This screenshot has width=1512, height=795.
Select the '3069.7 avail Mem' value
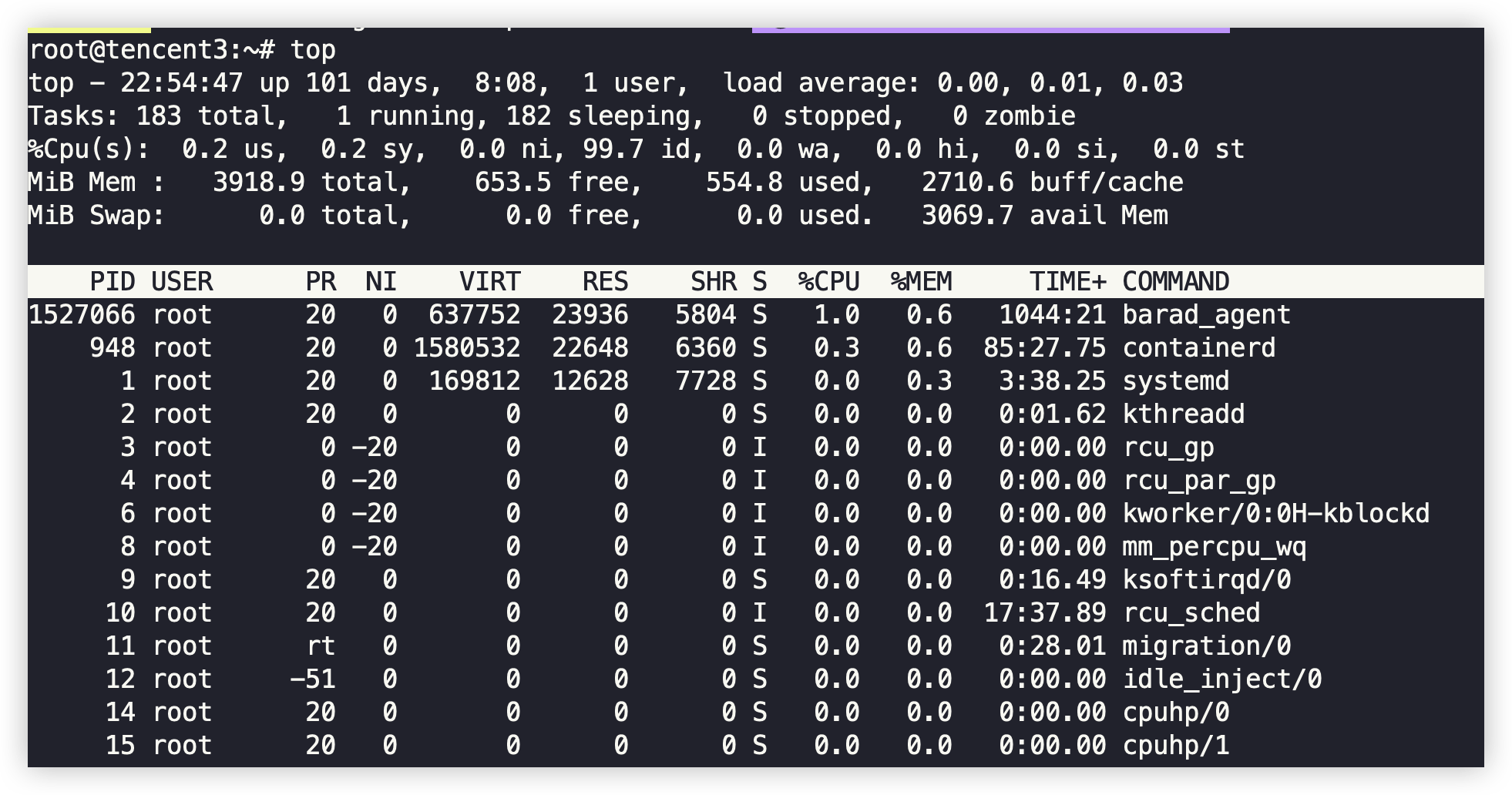coord(1045,216)
